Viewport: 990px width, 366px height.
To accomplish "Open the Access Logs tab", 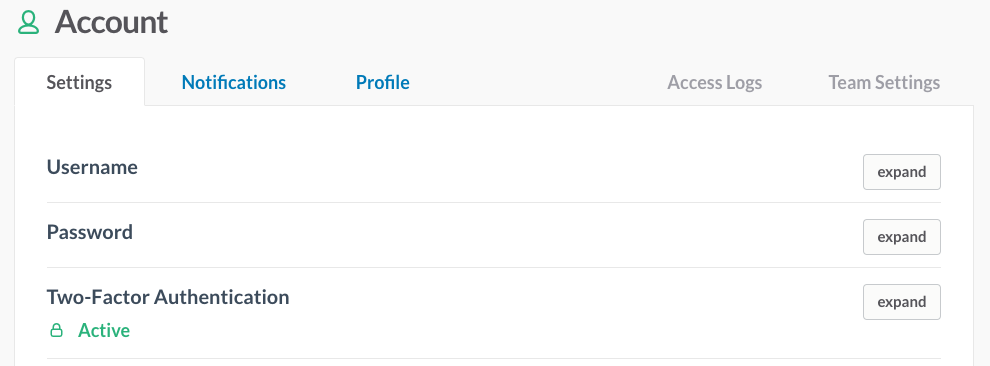I will click(715, 83).
